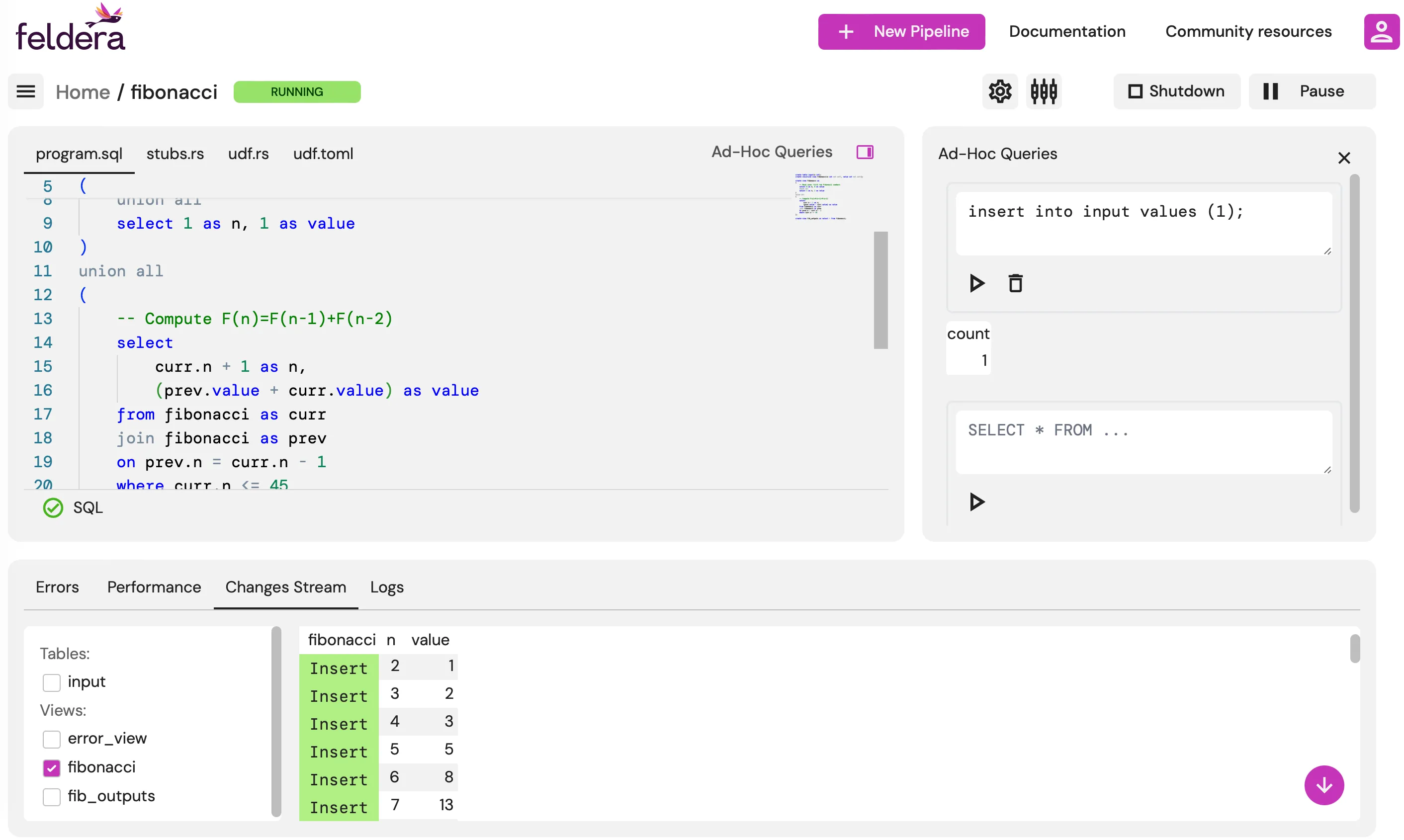
Task: Uncheck the fibonacci view checkbox
Action: click(x=52, y=767)
